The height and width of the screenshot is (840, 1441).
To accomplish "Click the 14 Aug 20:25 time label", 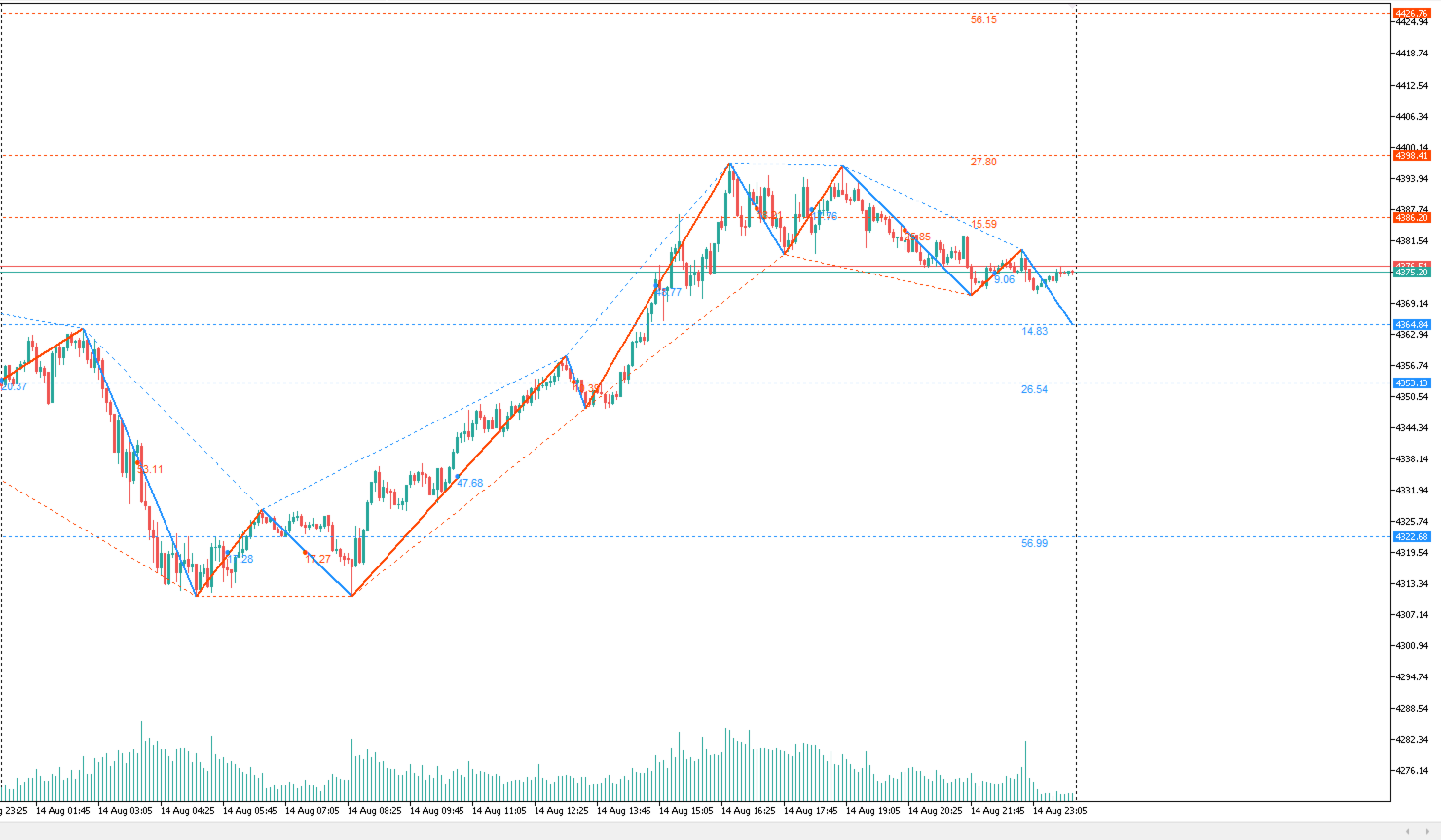I will tap(935, 810).
